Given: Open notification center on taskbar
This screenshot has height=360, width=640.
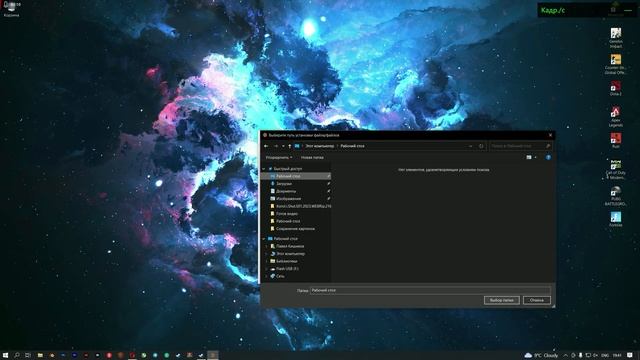Looking at the screenshot, I should [630, 355].
